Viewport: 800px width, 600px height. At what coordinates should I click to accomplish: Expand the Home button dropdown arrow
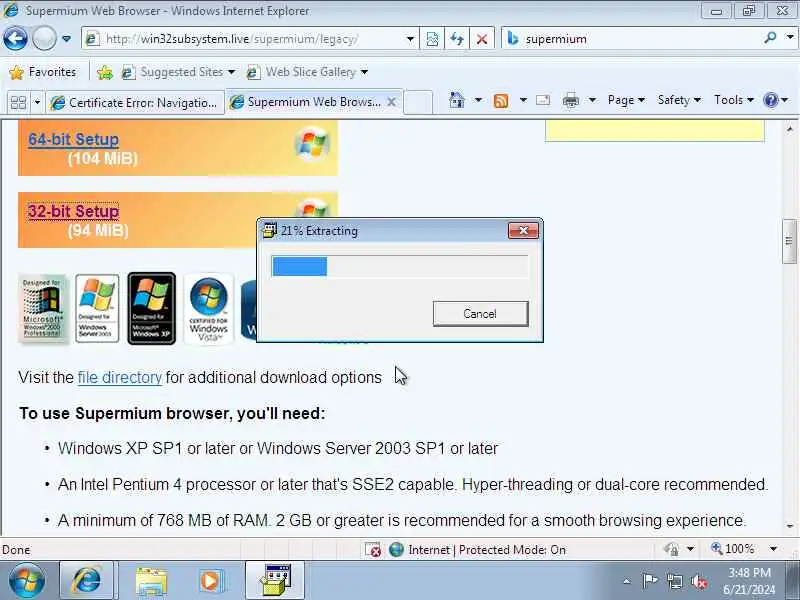coord(478,100)
